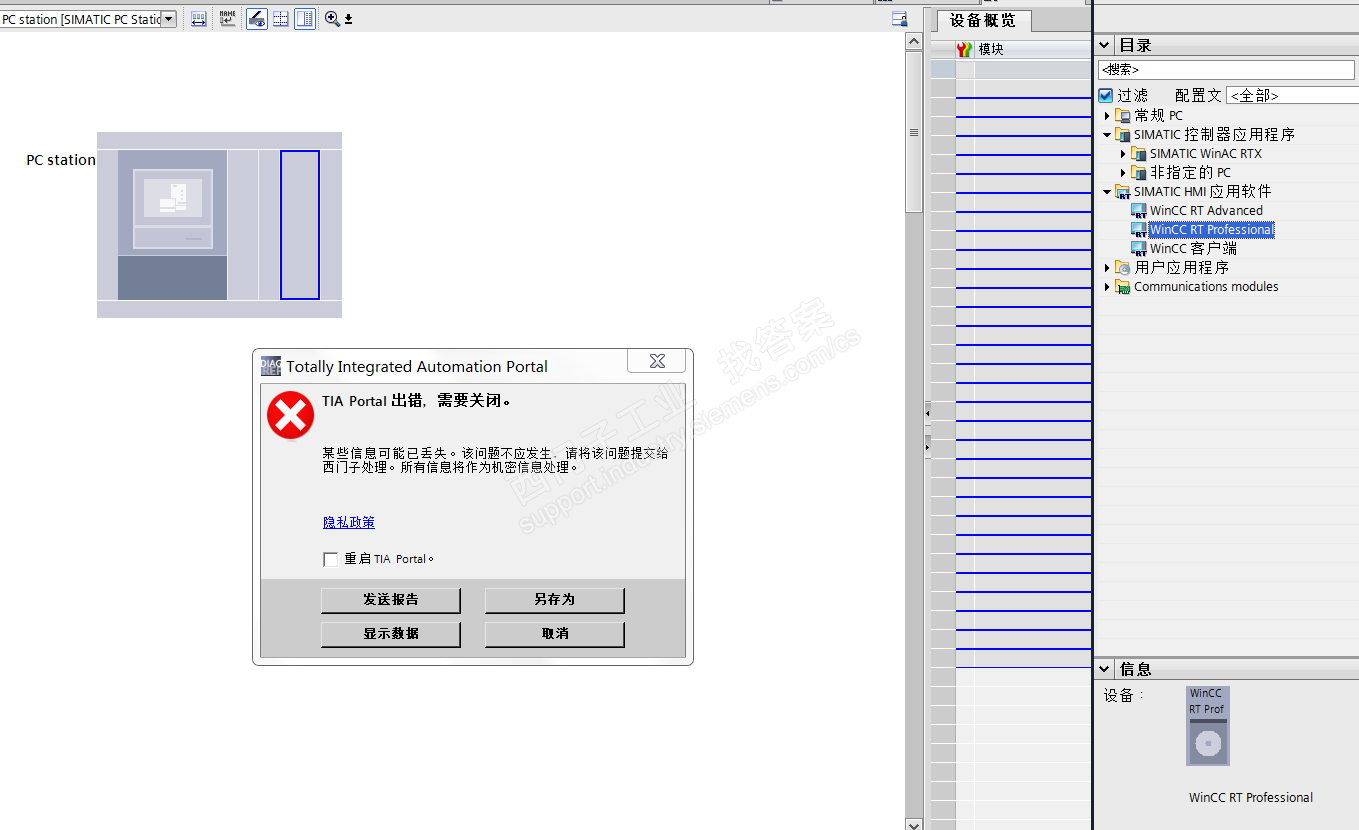Screen dimensions: 1359x830
Task: Select WinCC RT Advanced in catalog
Action: coord(1206,211)
